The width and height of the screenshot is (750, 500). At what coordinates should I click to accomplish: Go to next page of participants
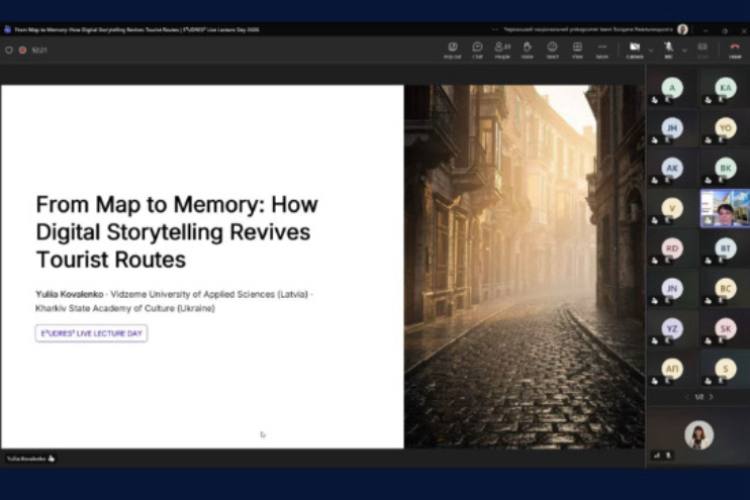[x=711, y=397]
